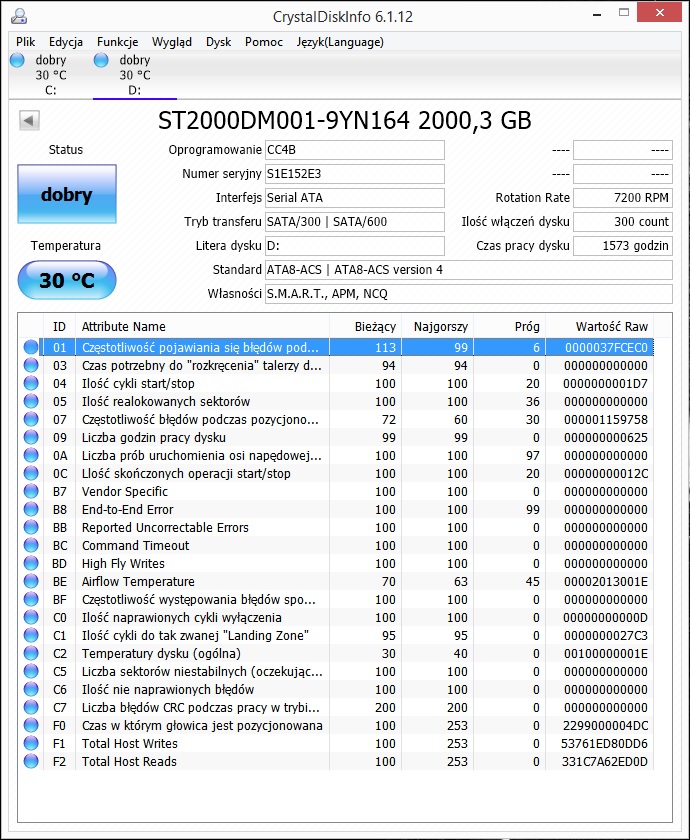Click the status orb for attribute C5
690x840 pixels.
pos(31,671)
